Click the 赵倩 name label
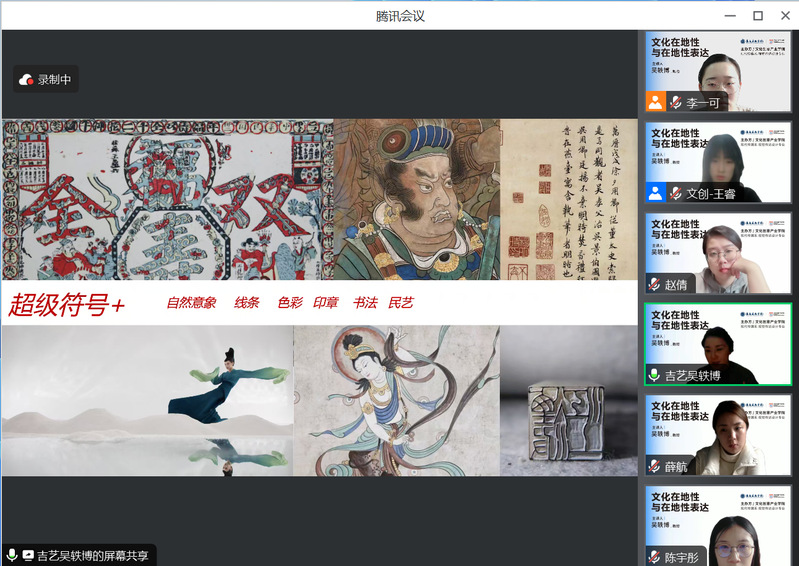799x566 pixels. click(676, 285)
